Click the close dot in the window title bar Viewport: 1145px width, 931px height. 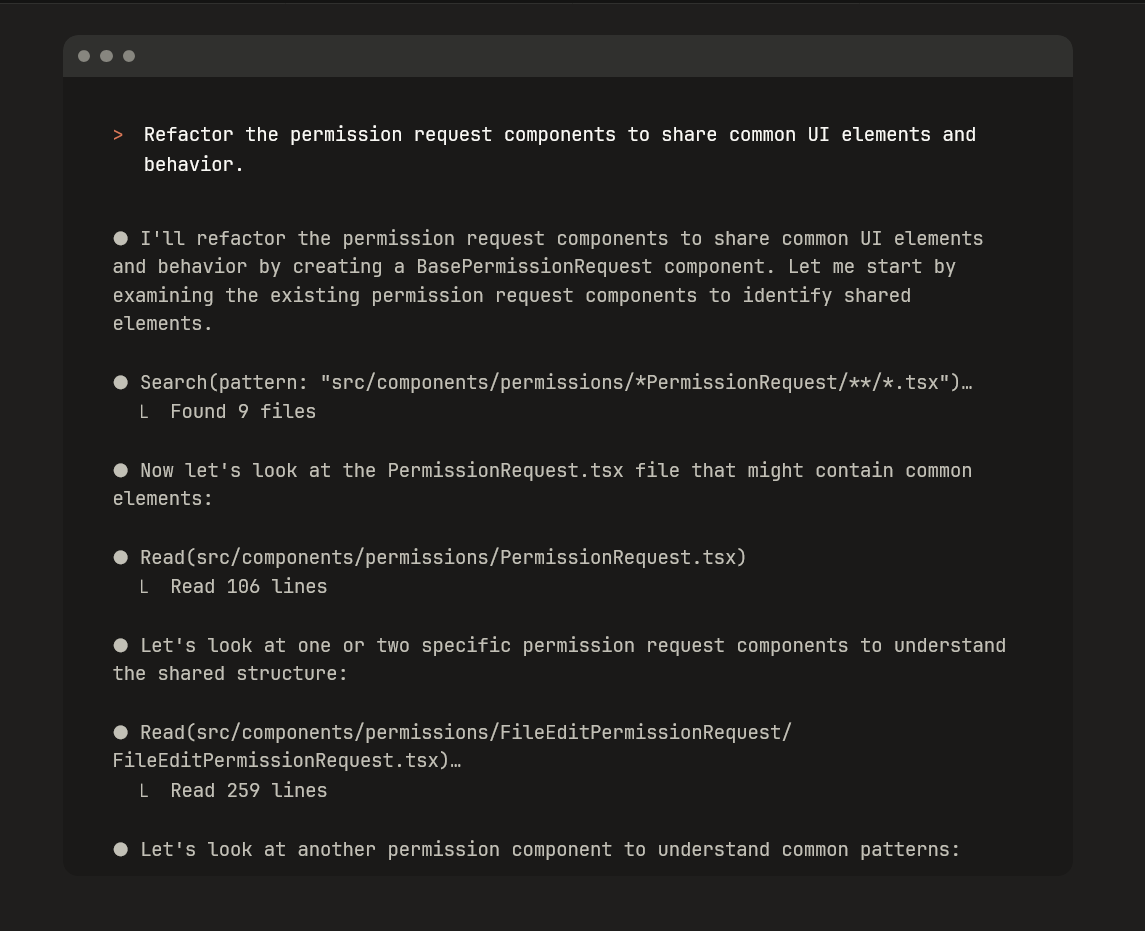coord(84,56)
